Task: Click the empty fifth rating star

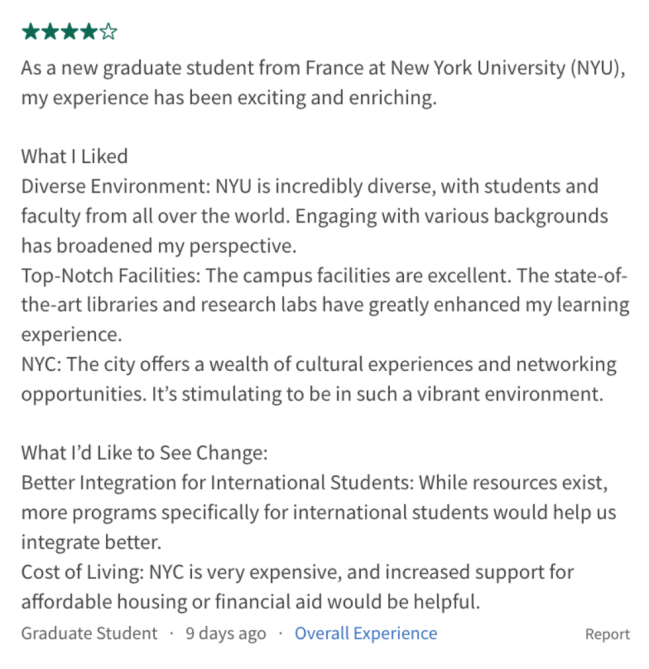Action: (108, 32)
